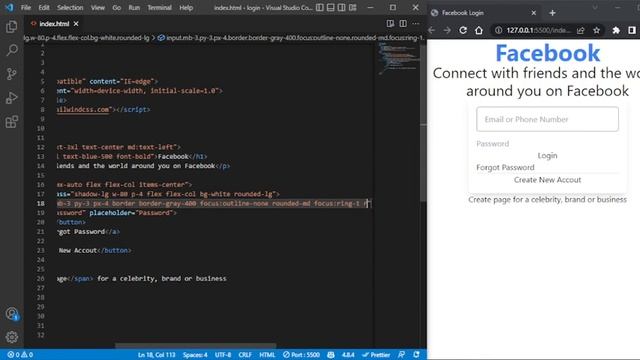This screenshot has height=360, width=640.
Task: Close the index.html editor tab
Action: tap(76, 24)
